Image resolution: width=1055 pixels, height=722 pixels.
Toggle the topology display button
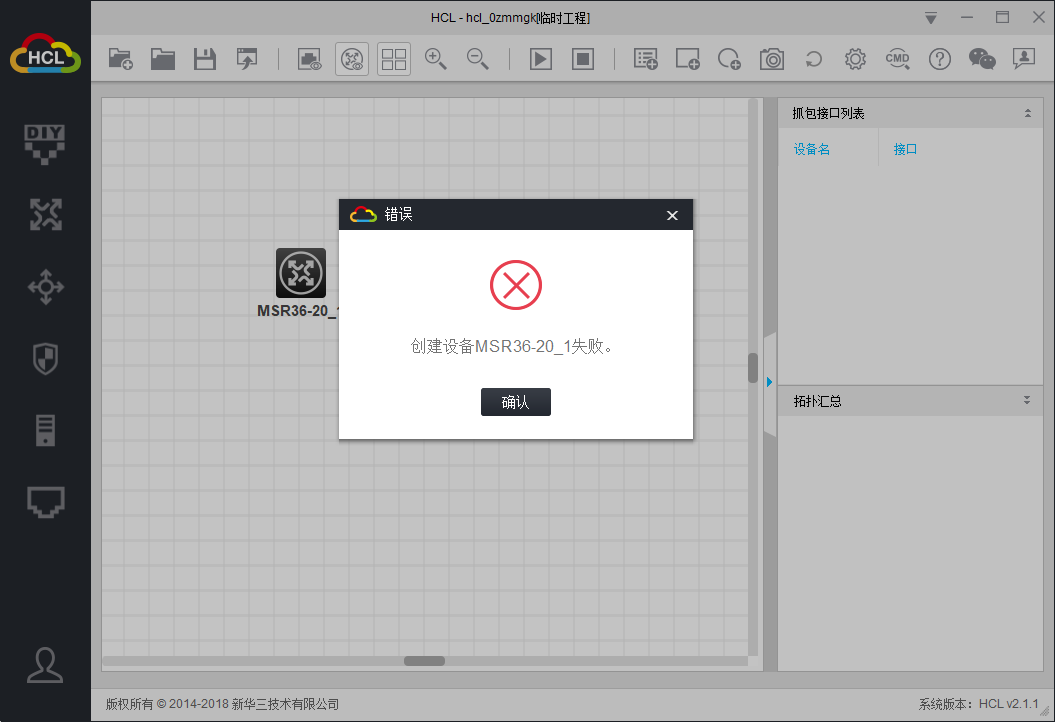(x=352, y=59)
